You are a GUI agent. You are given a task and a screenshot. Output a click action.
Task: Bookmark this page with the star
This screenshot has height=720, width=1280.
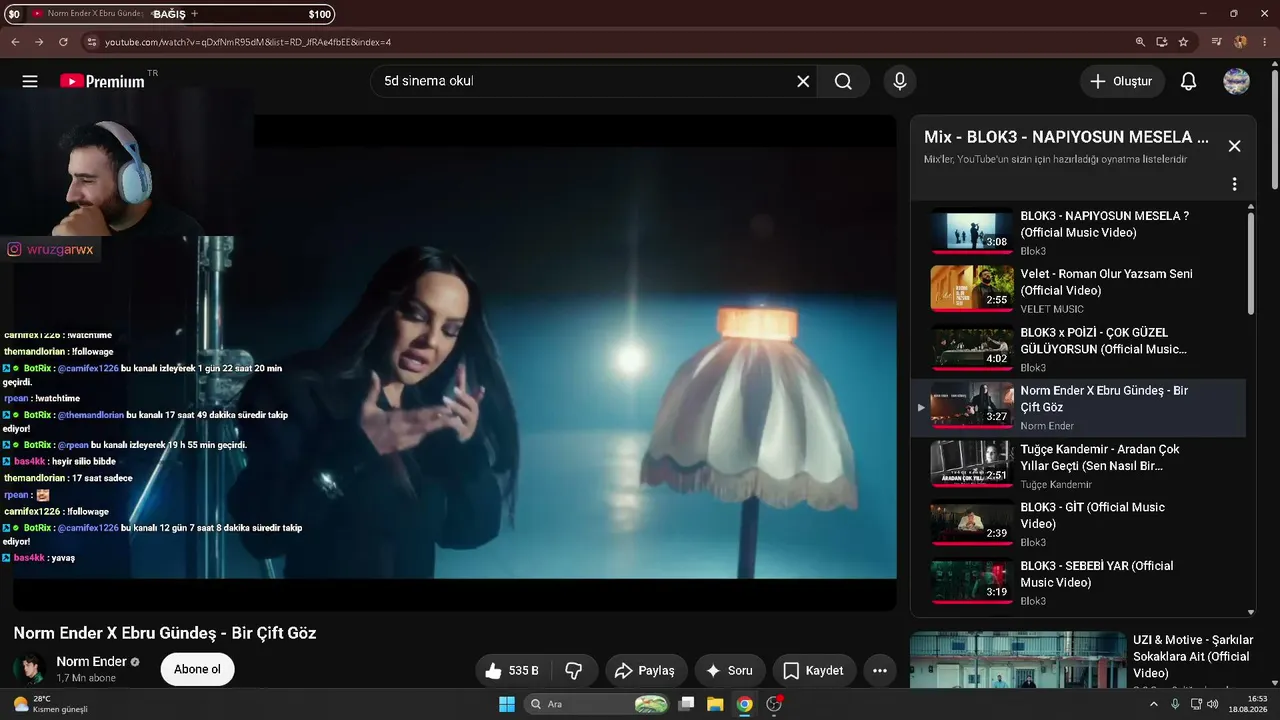coord(1183,42)
